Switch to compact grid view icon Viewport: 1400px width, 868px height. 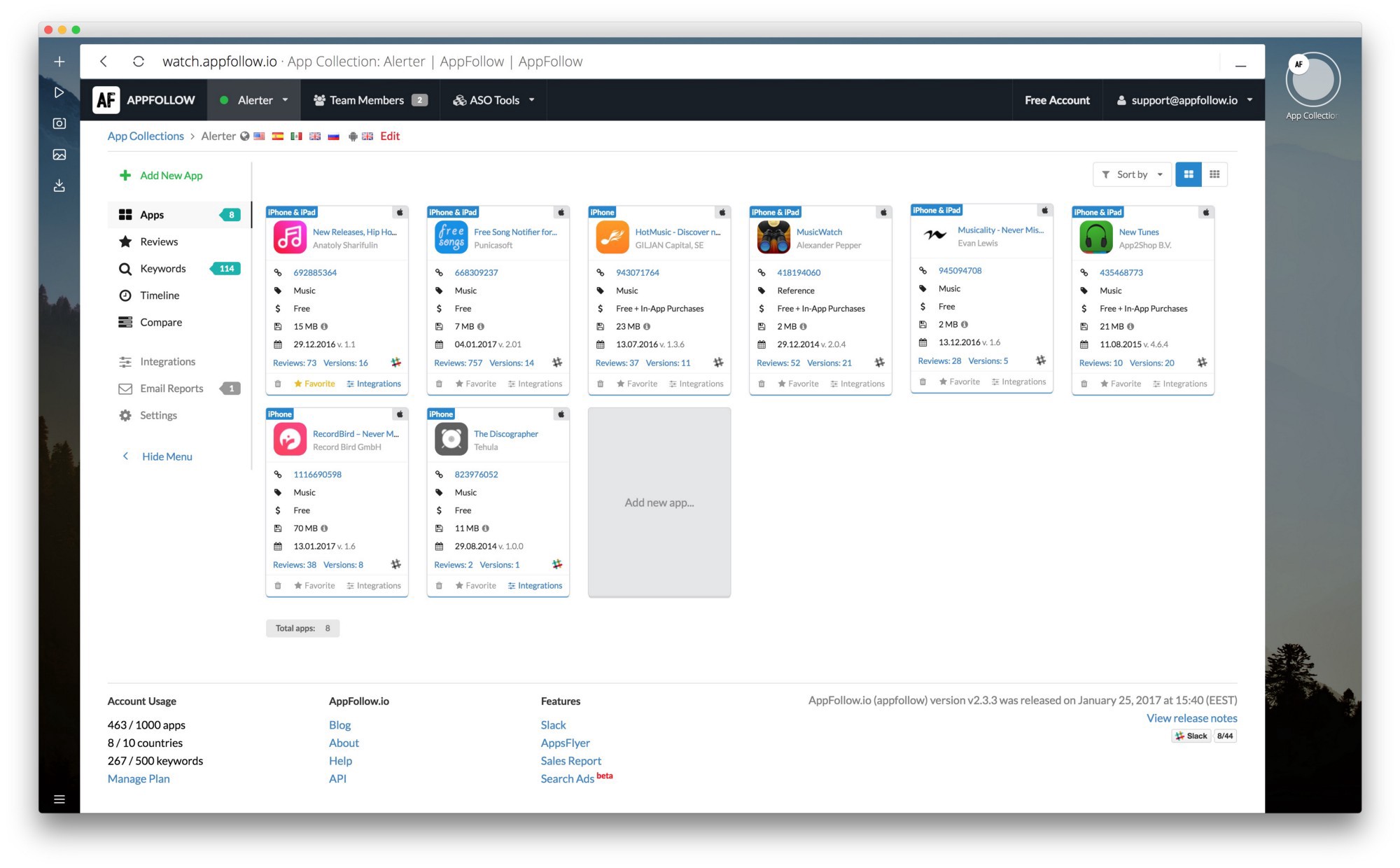[1214, 174]
